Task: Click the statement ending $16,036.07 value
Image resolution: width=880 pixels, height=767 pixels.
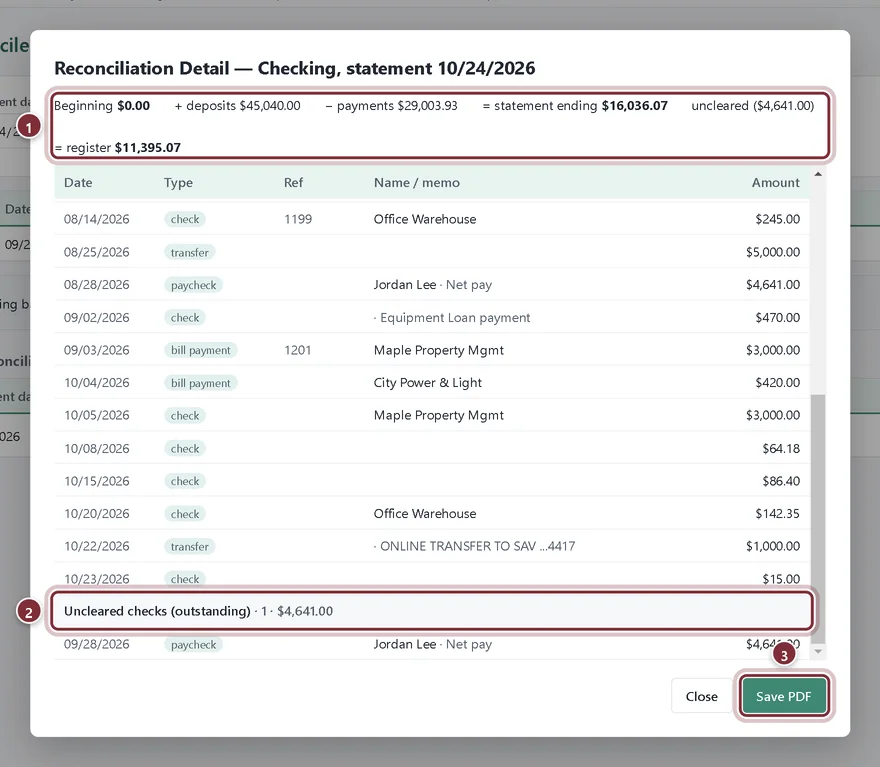Action: (635, 105)
